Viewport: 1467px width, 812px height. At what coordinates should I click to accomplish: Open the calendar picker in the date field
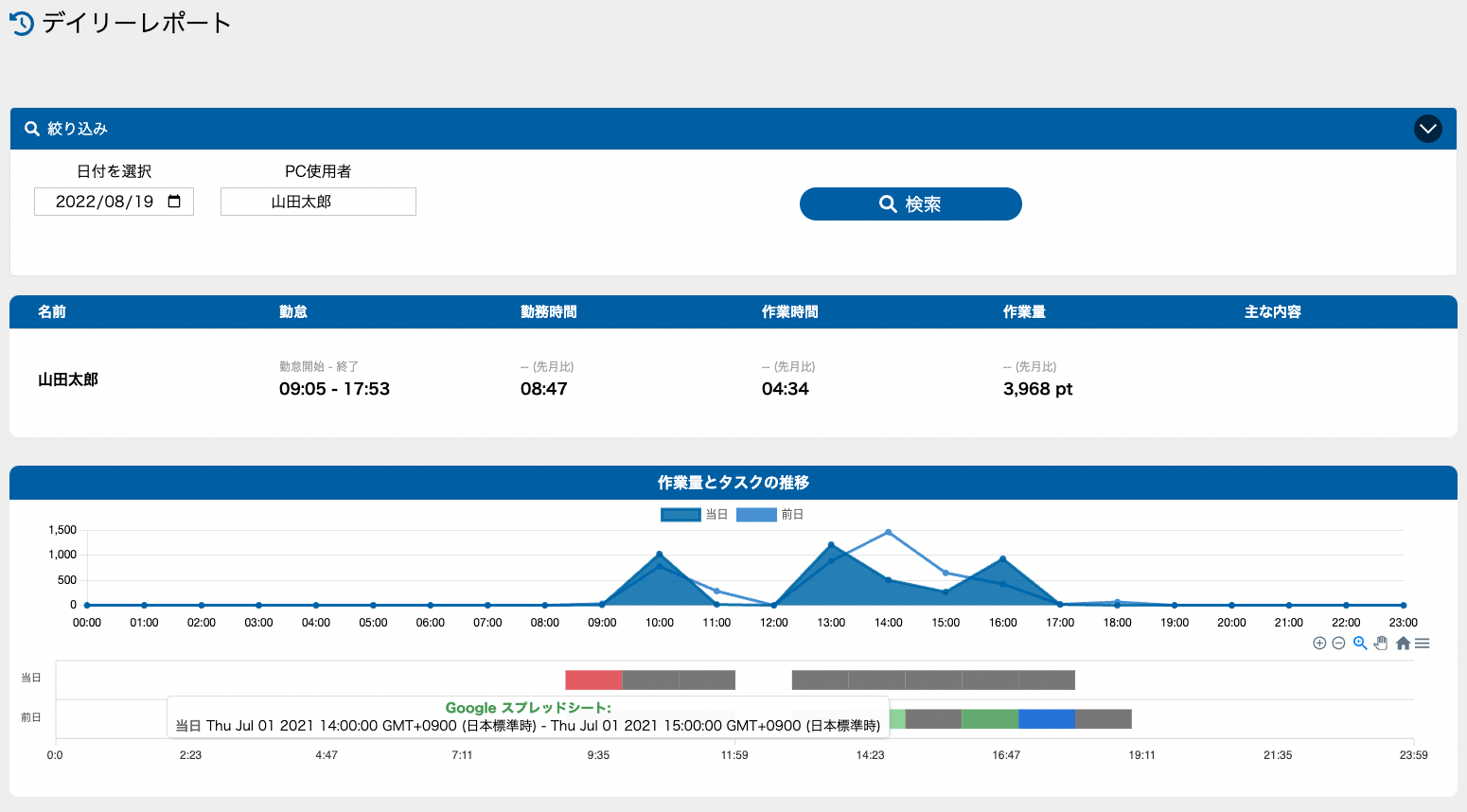(174, 202)
